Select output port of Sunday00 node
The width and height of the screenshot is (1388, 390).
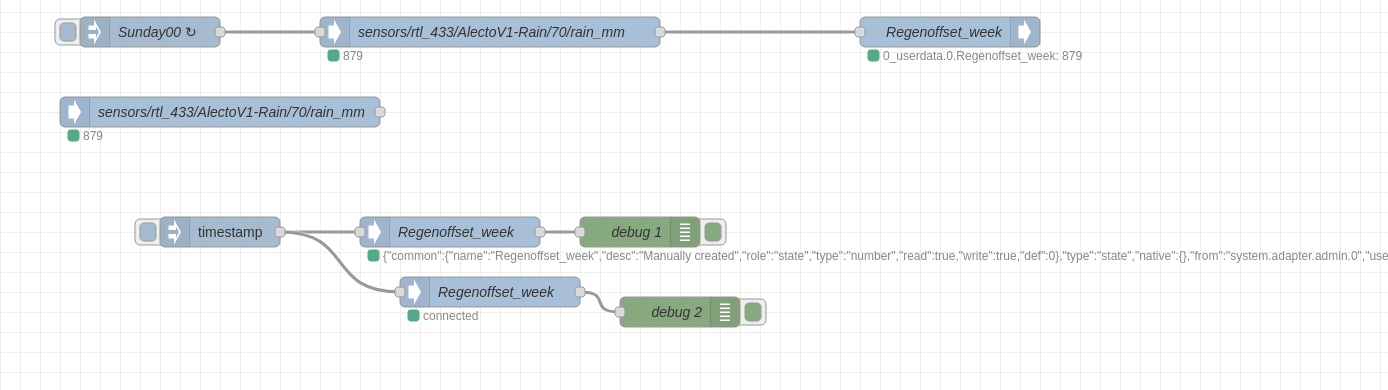pos(220,32)
